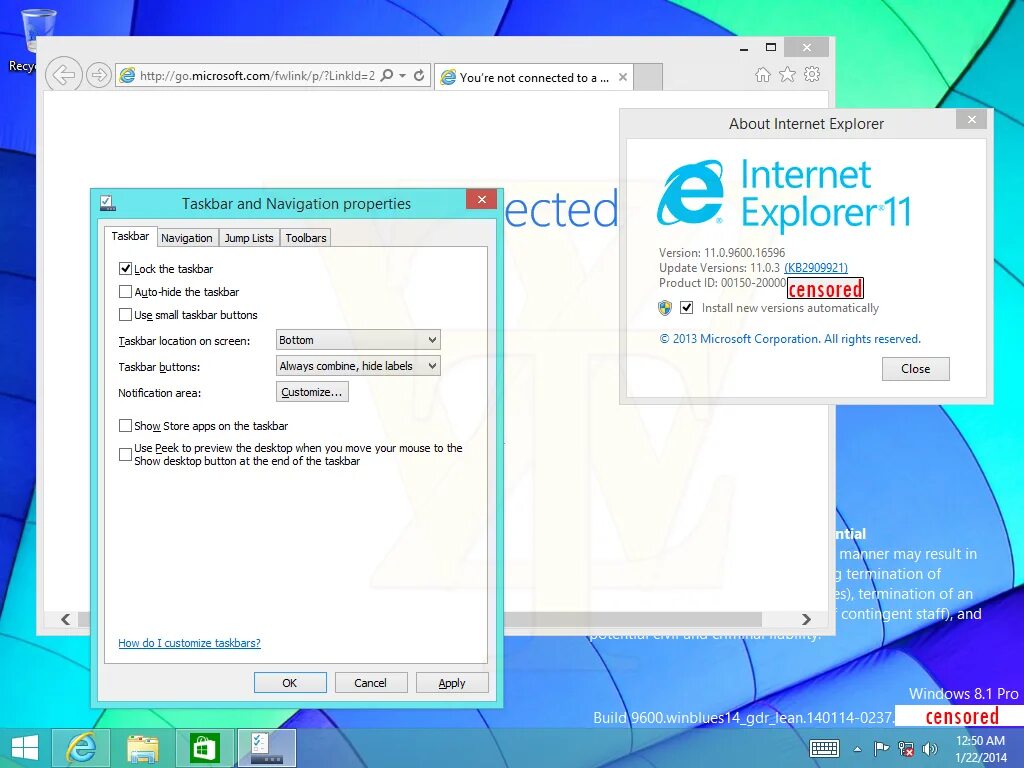The height and width of the screenshot is (768, 1024).
Task: Open the touch keyboard from the system tray
Action: (824, 748)
